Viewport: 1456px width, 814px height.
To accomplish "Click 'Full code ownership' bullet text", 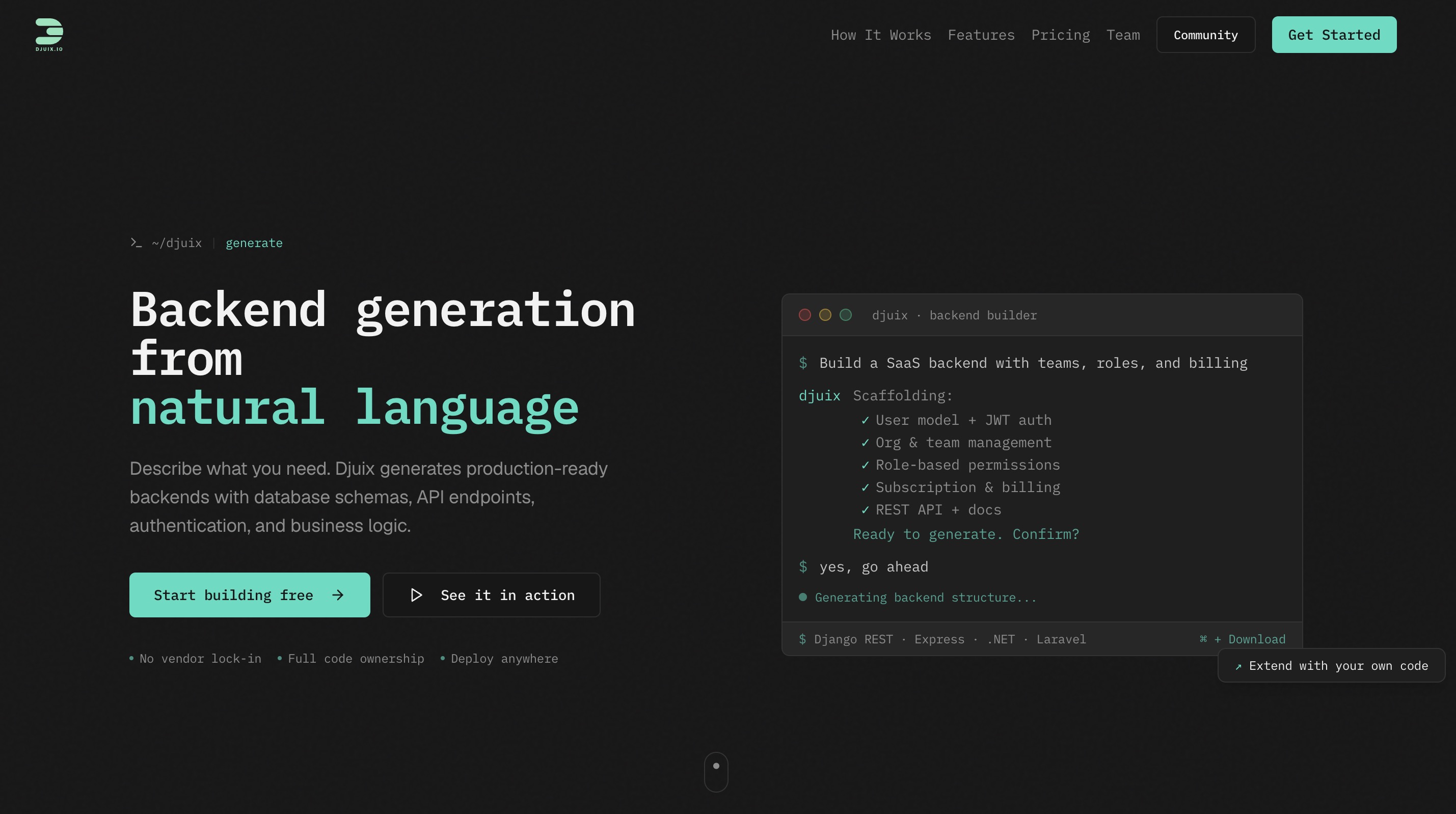I will (356, 659).
